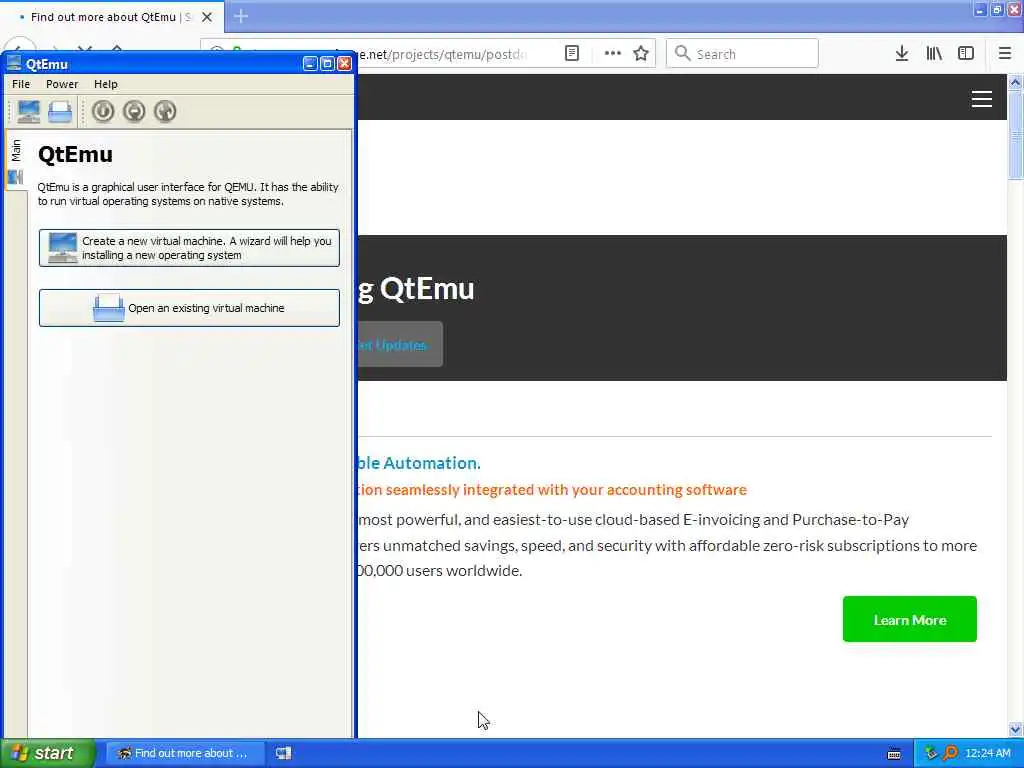Open the Power menu in QtEmu
Viewport: 1024px width, 768px height.
(x=62, y=84)
